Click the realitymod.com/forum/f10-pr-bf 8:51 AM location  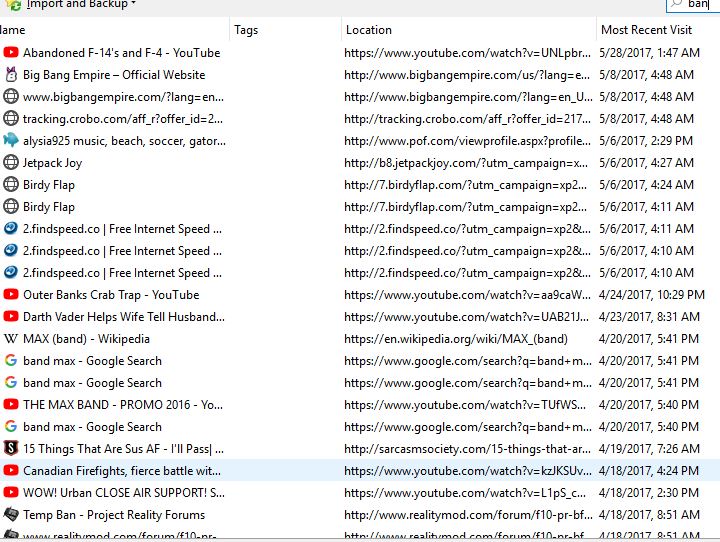pos(468,515)
